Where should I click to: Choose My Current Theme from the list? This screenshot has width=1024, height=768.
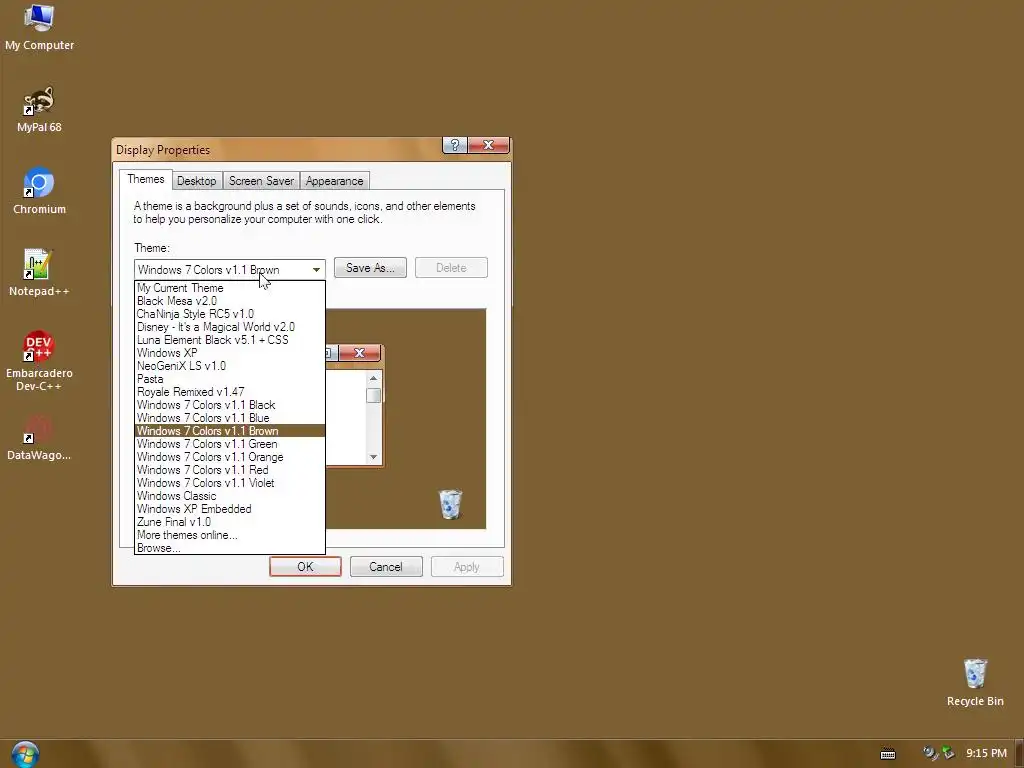click(x=229, y=288)
